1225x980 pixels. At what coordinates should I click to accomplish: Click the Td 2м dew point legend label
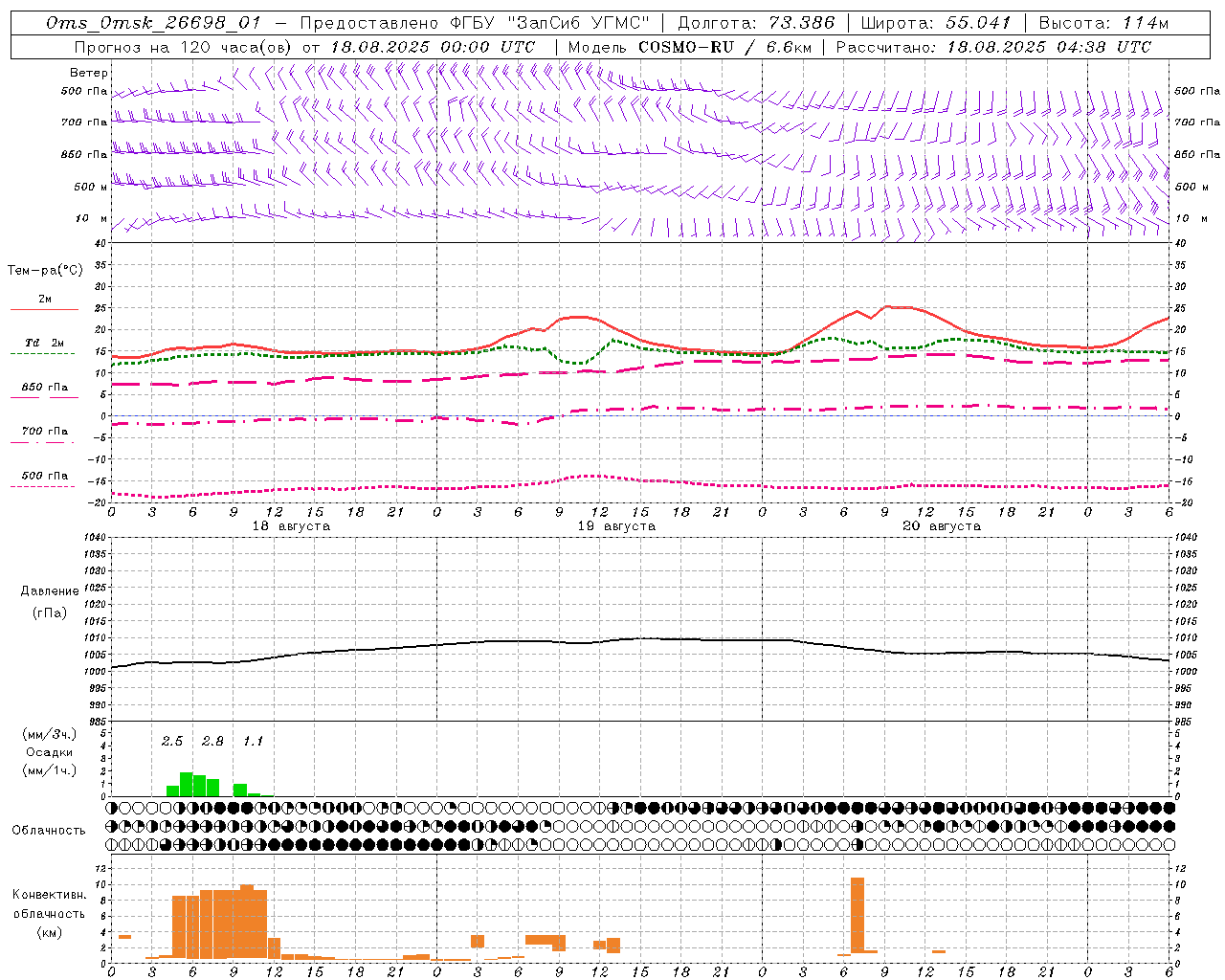(x=45, y=343)
